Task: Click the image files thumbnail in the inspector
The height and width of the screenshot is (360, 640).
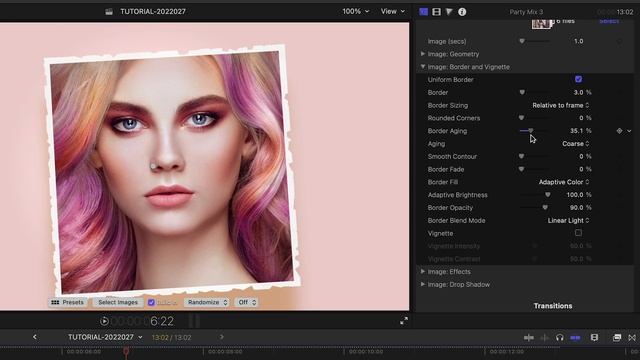Action: tap(541, 24)
